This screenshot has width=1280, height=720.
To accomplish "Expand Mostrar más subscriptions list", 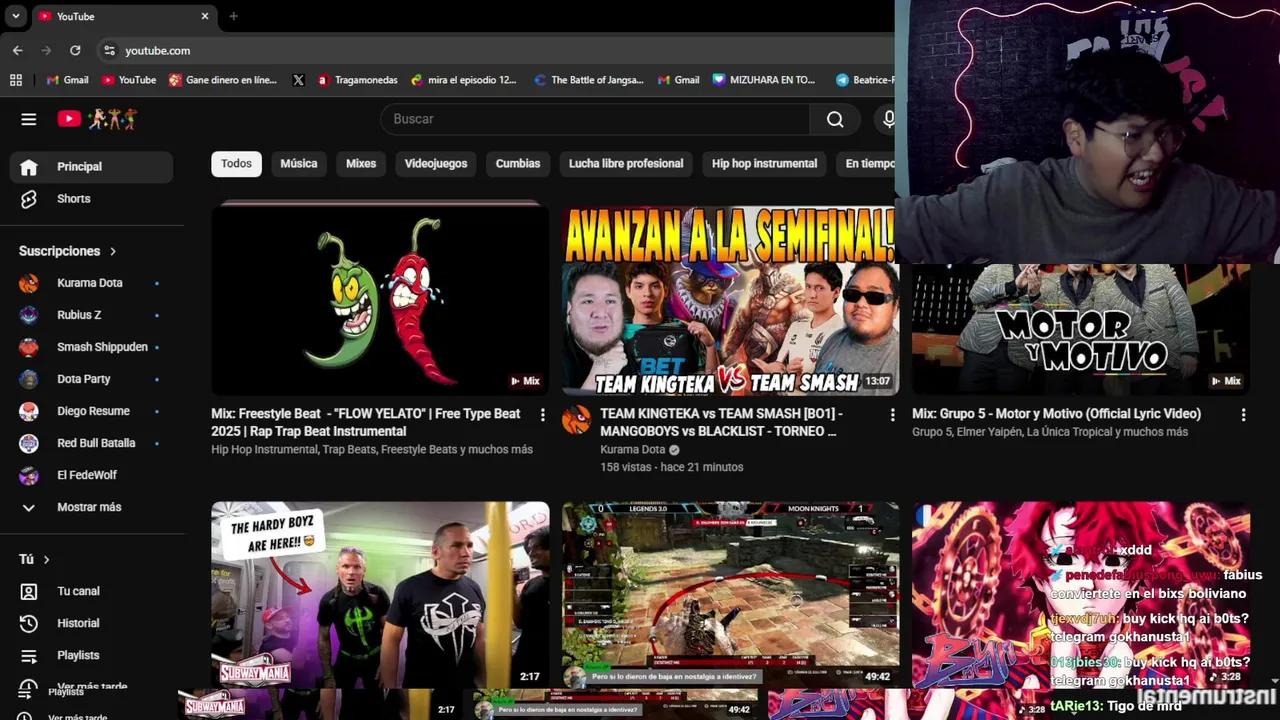I will point(91,507).
